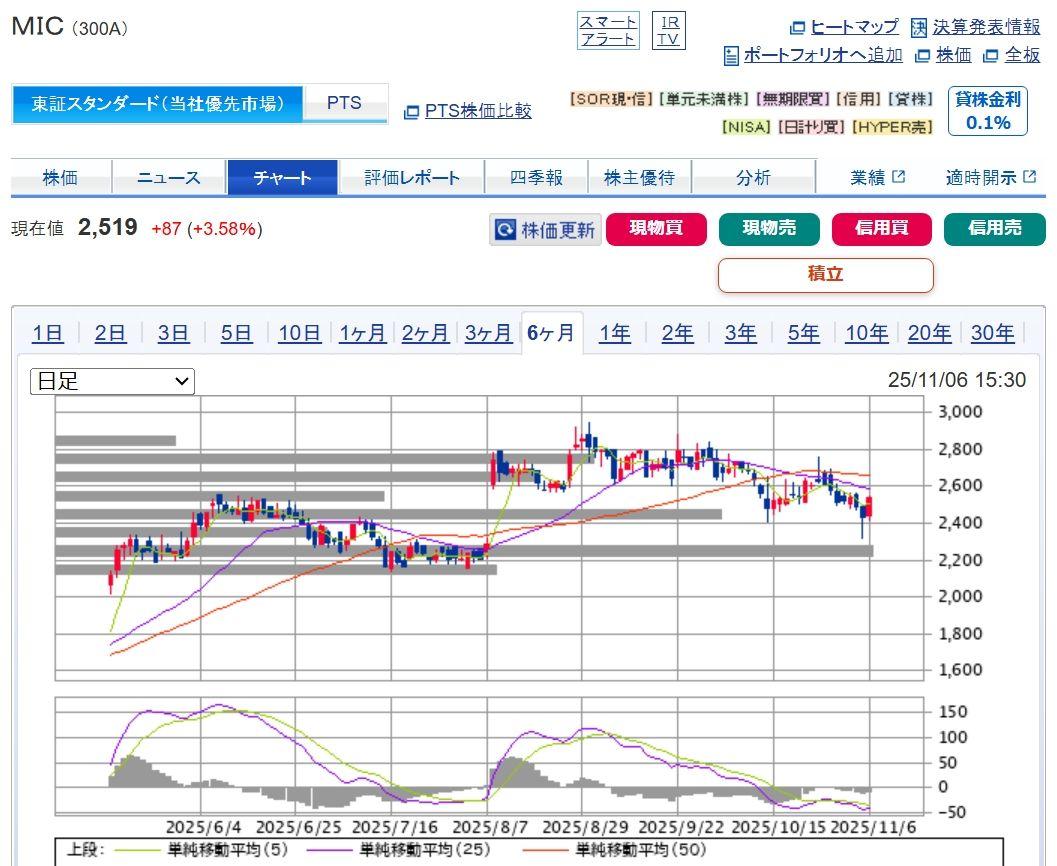
Task: Switch market to PTS
Action: pyautogui.click(x=344, y=103)
